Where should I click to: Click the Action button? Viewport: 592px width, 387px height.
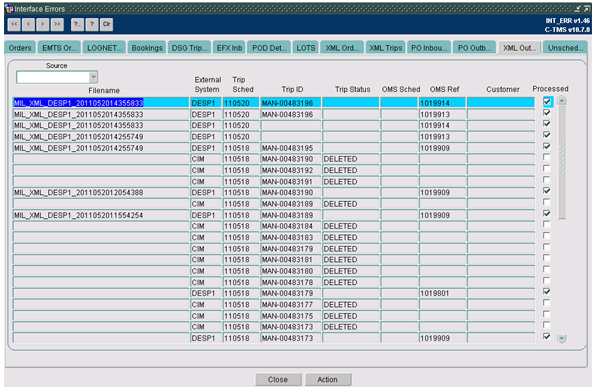pyautogui.click(x=328, y=379)
